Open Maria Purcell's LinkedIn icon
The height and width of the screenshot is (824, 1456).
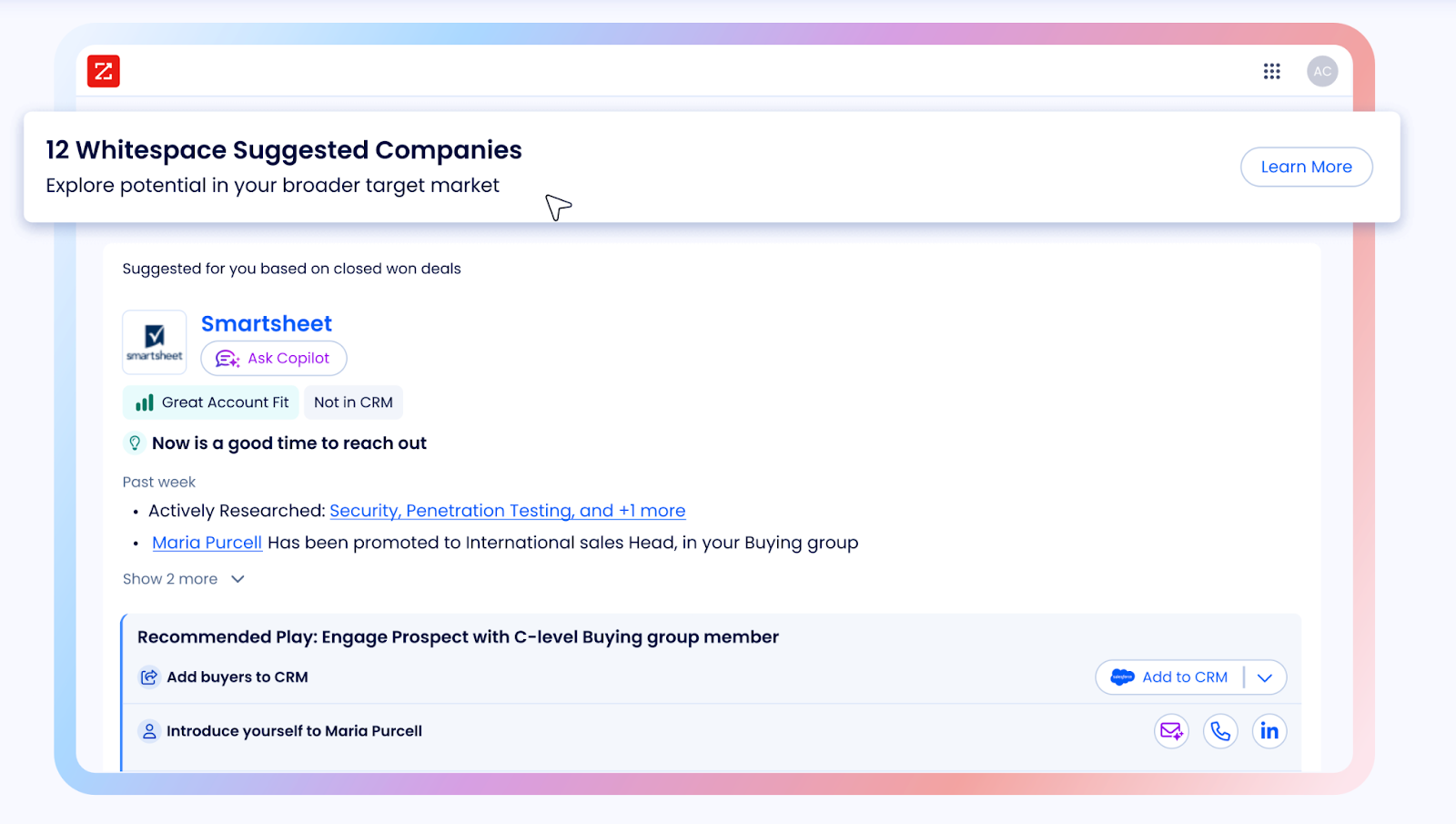1269,731
